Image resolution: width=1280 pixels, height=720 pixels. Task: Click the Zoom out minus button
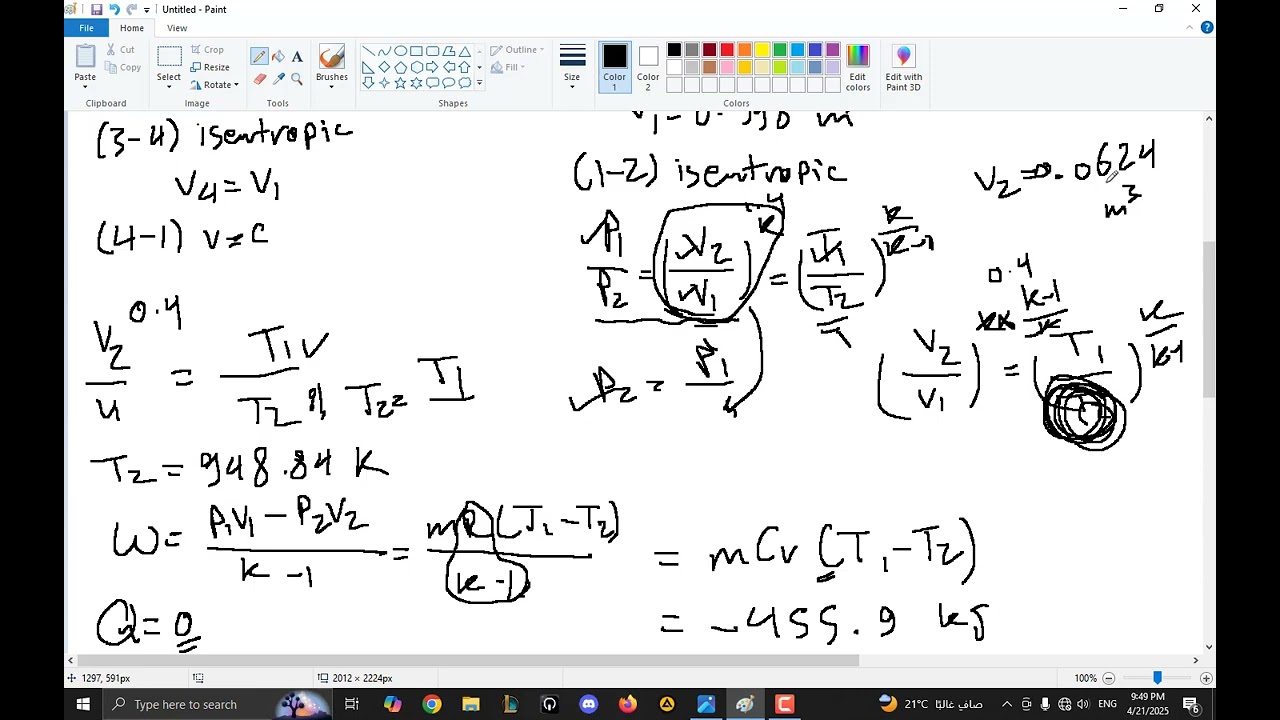(x=1108, y=678)
